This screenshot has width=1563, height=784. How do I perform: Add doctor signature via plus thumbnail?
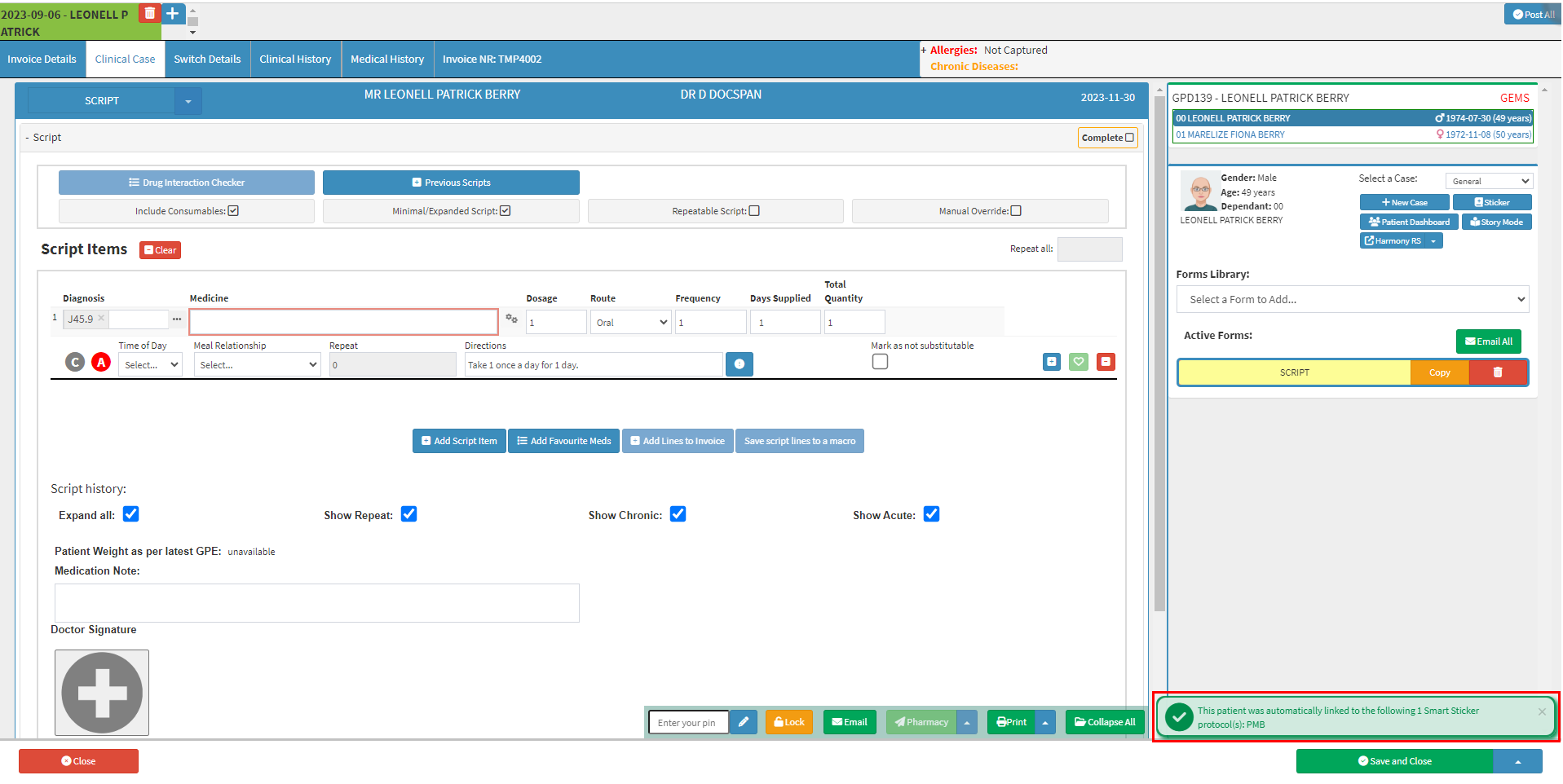tap(102, 693)
